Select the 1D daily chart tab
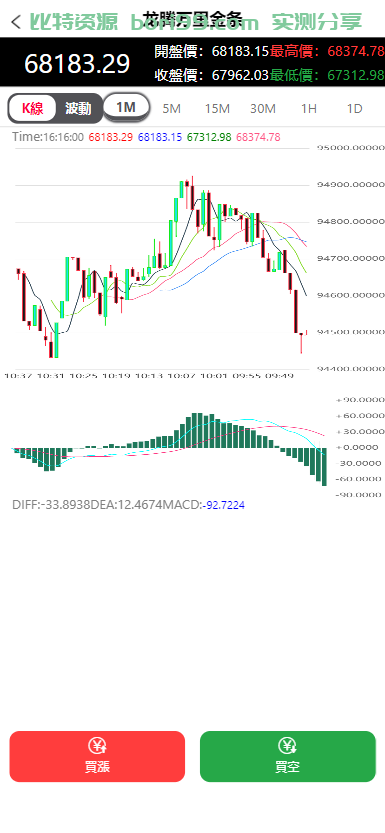This screenshot has width=385, height=833. point(354,109)
